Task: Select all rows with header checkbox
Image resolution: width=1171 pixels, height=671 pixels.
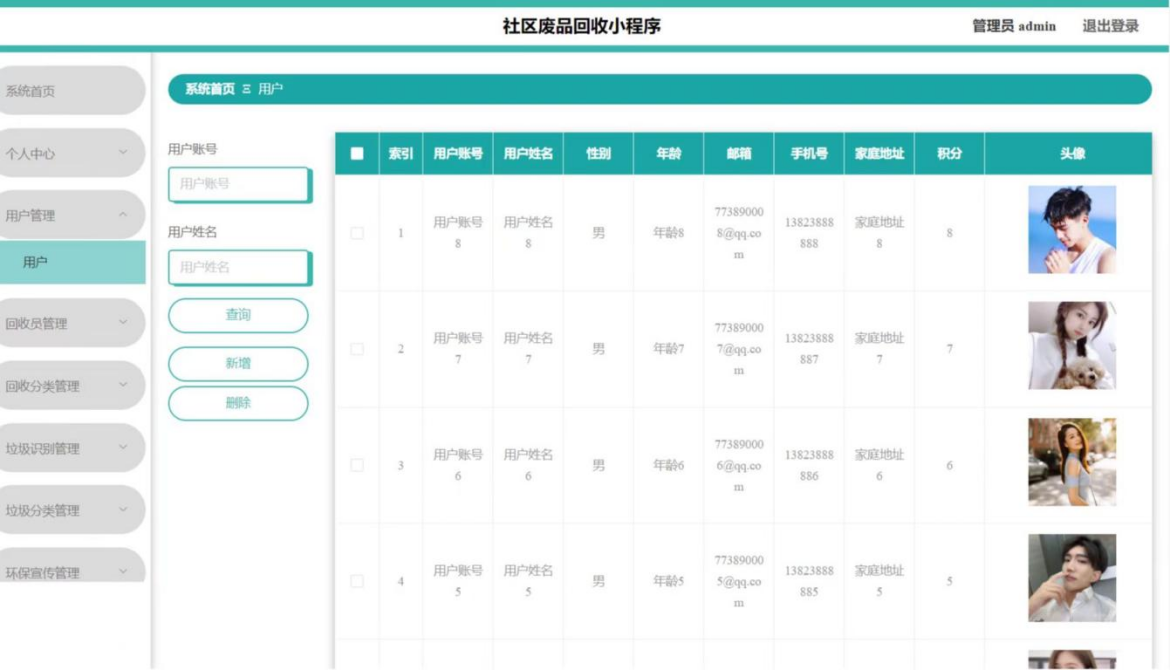Action: click(x=357, y=153)
